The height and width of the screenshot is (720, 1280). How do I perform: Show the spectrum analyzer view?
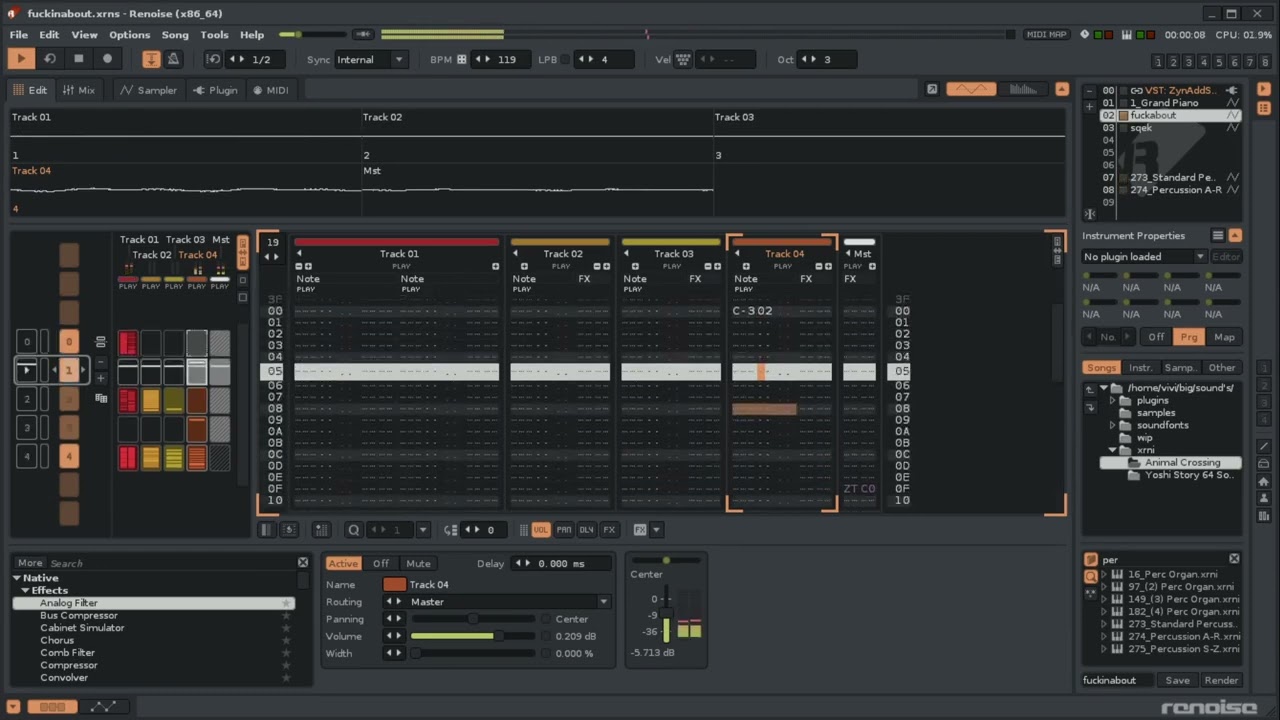coord(1023,89)
